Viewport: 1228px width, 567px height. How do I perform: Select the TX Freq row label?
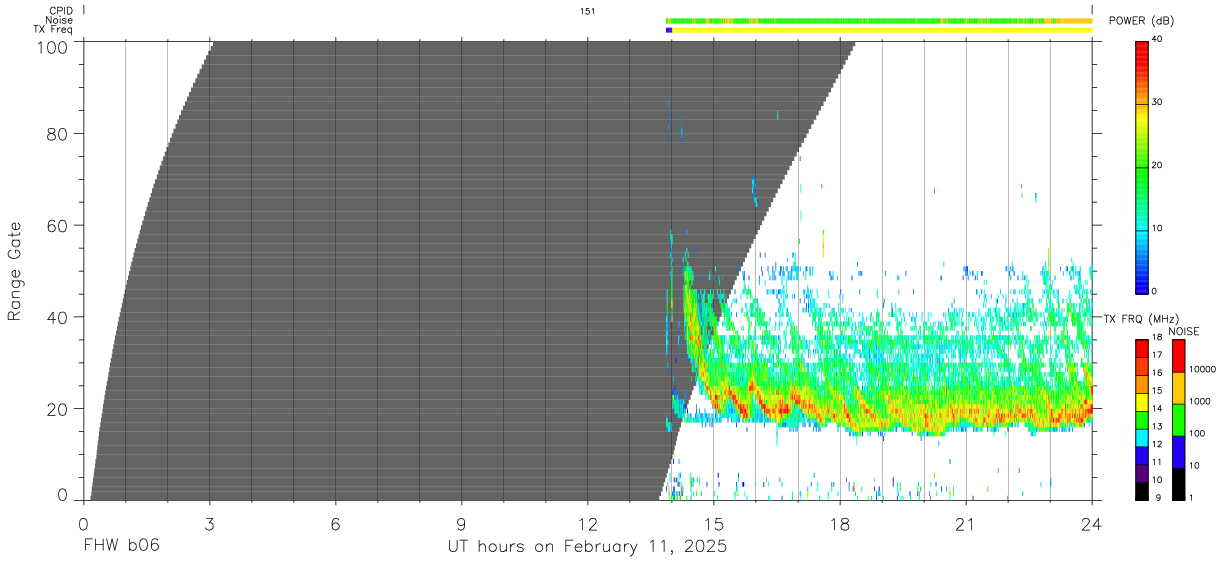(53, 30)
